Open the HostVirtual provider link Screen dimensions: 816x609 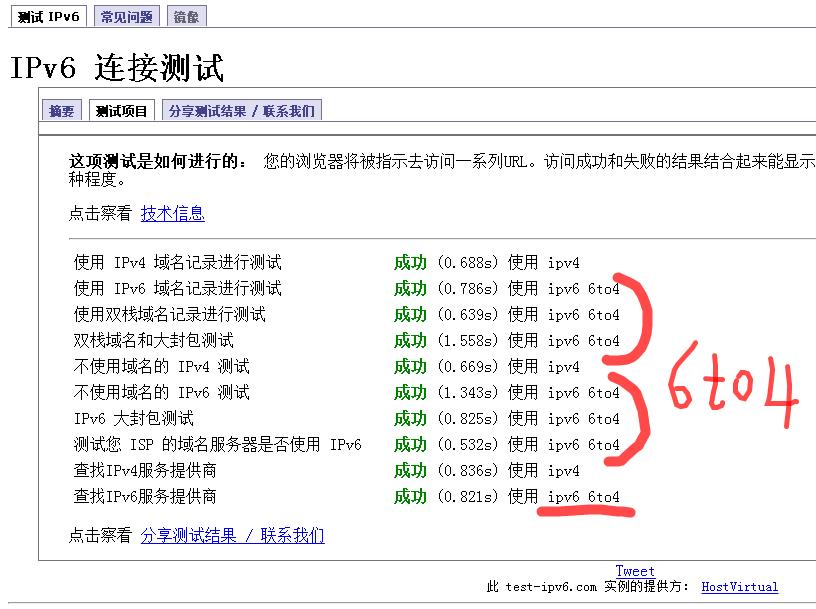tap(742, 586)
